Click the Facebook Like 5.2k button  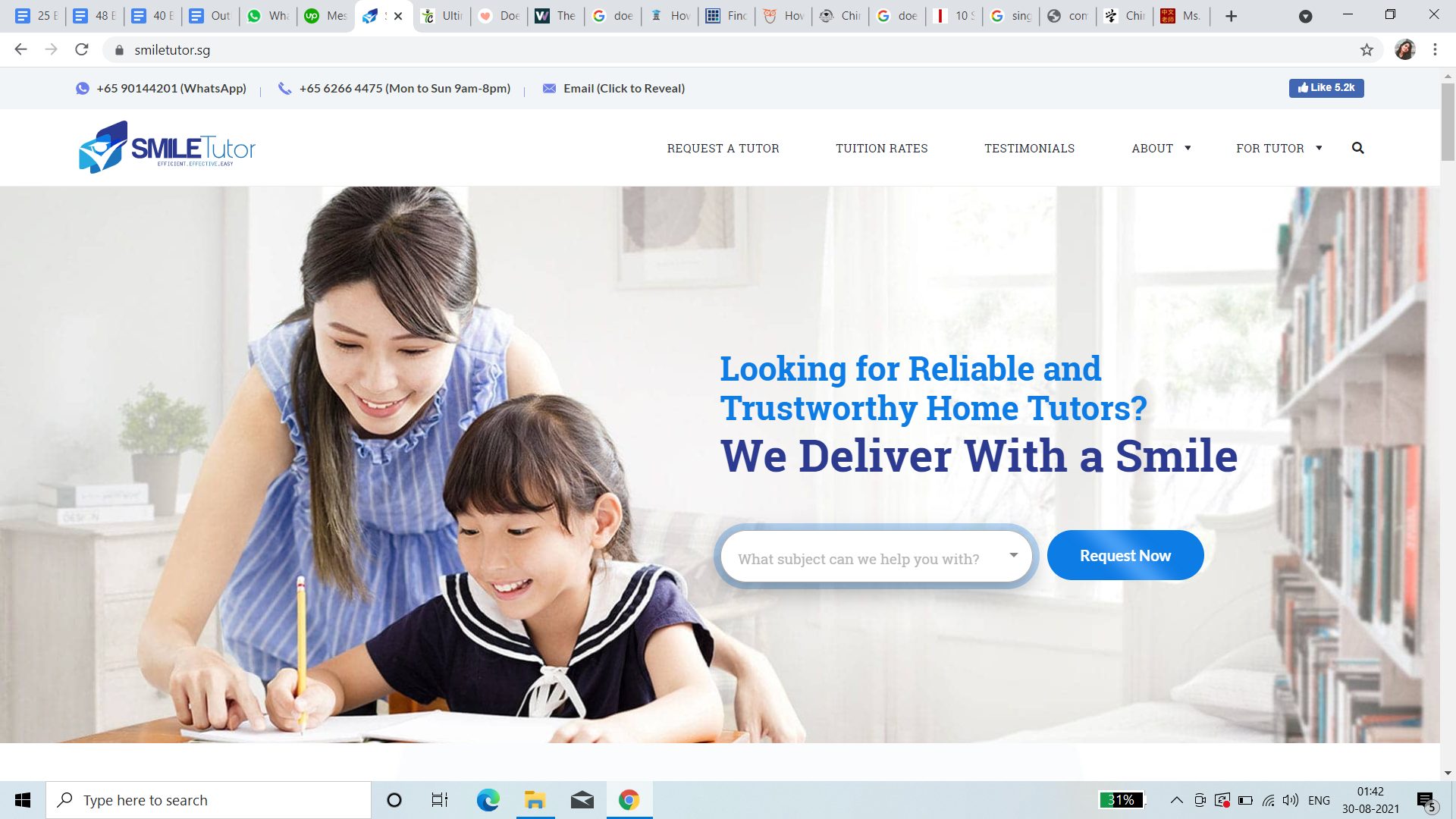pos(1326,88)
